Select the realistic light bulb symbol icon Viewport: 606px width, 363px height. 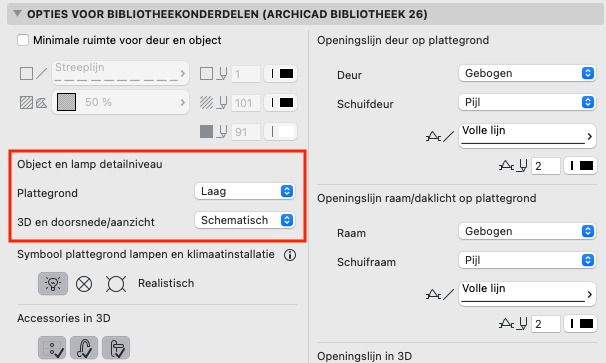click(53, 283)
